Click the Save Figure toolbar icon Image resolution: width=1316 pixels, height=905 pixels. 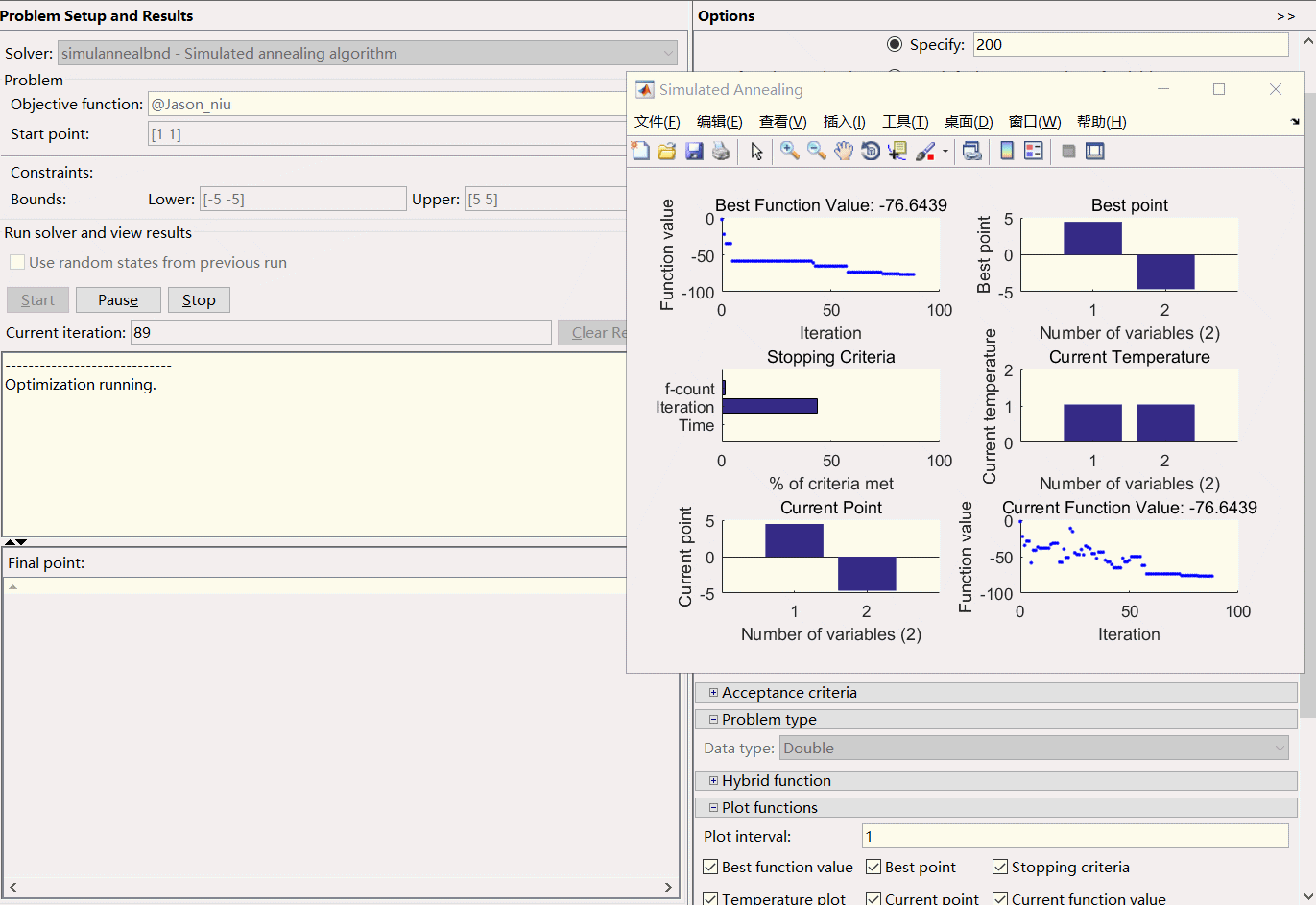[x=694, y=152]
